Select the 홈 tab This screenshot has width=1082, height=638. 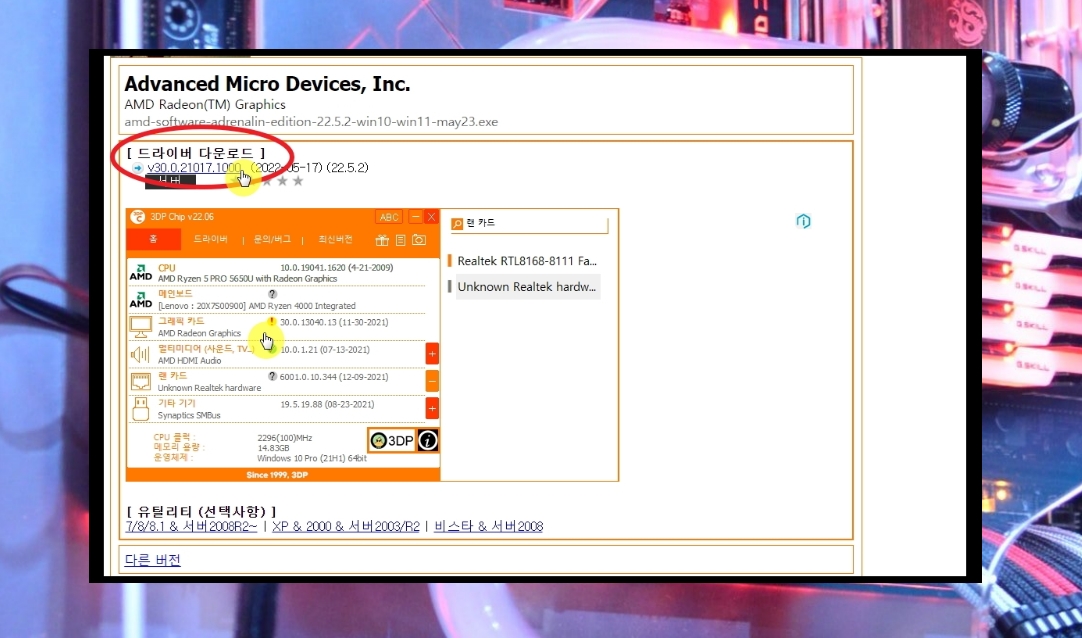[153, 239]
